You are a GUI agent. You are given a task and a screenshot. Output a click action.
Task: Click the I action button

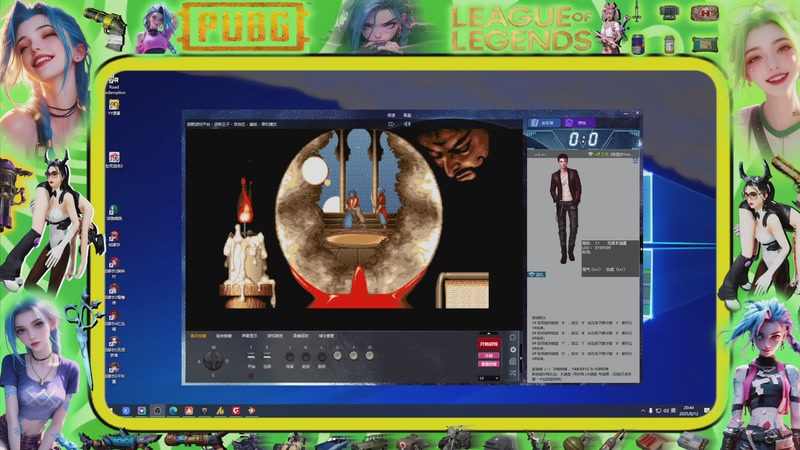354,355
